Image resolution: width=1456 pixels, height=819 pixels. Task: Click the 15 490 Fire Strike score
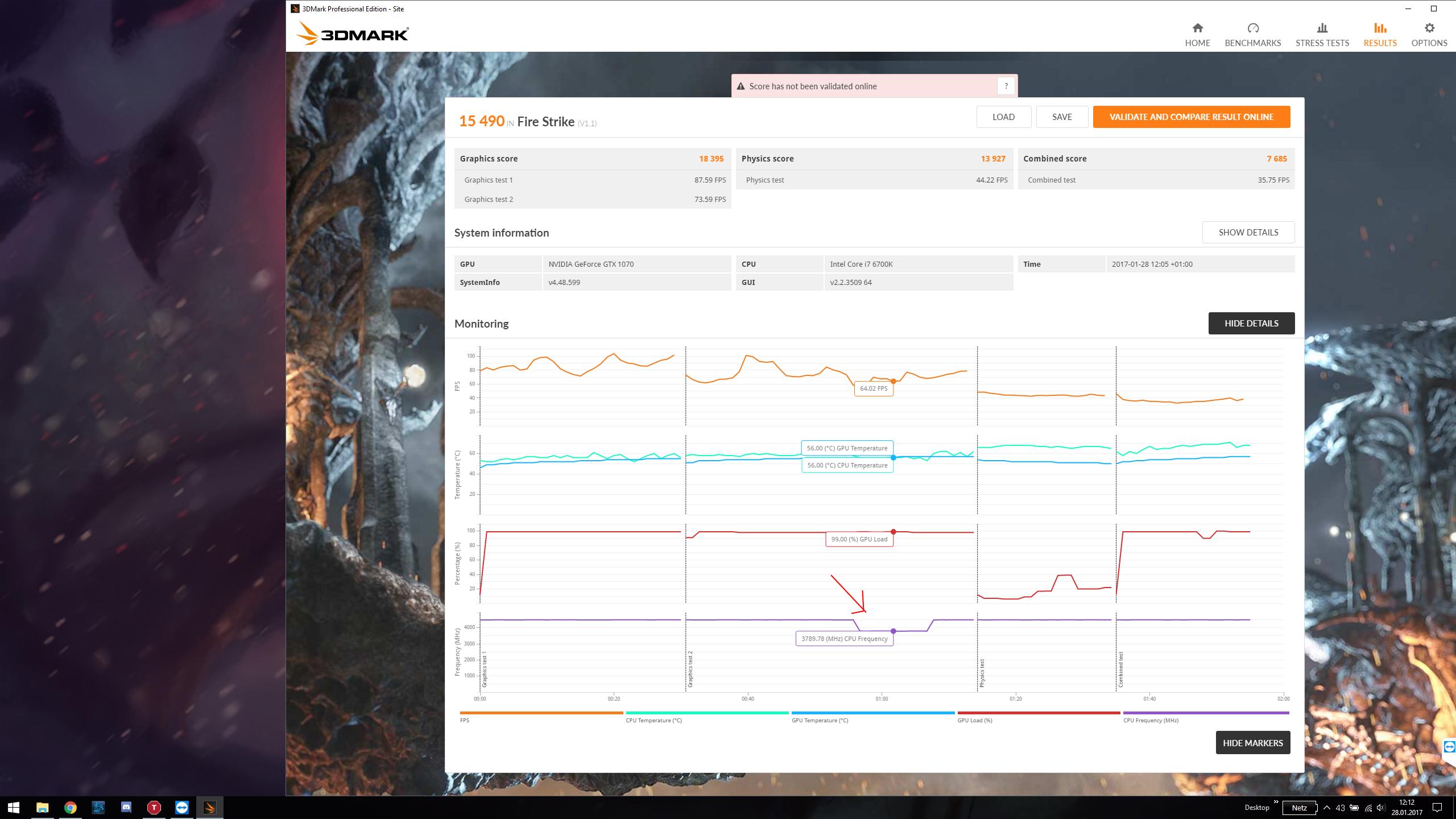coord(482,121)
